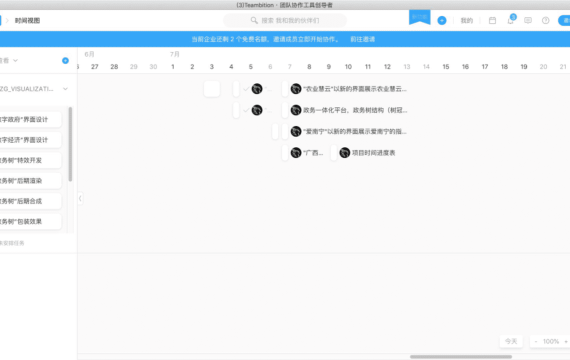The image size is (570, 360).
Task: Click avatar beside 农业慧云 task
Action: 296,89
